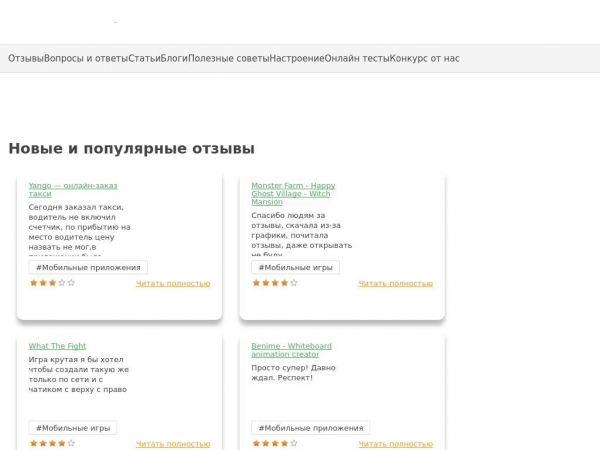Click Читать полностью on the Yango card

pos(173,284)
